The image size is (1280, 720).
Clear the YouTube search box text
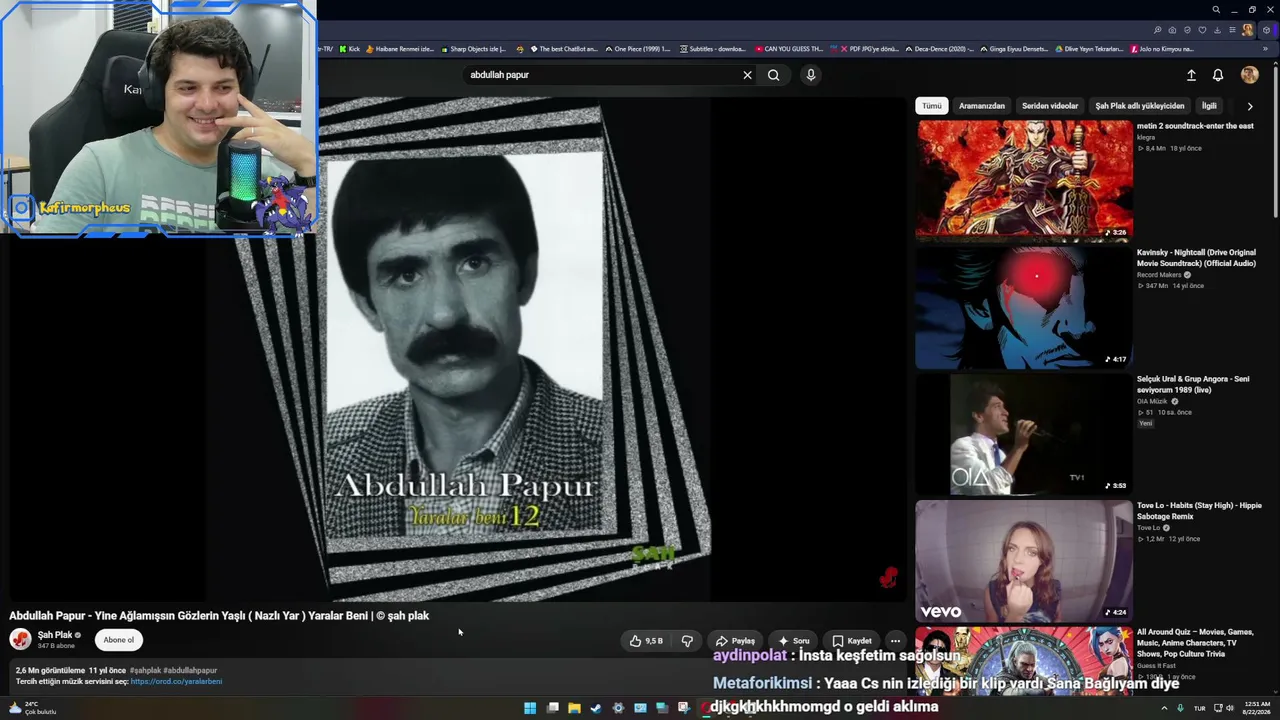click(x=747, y=75)
